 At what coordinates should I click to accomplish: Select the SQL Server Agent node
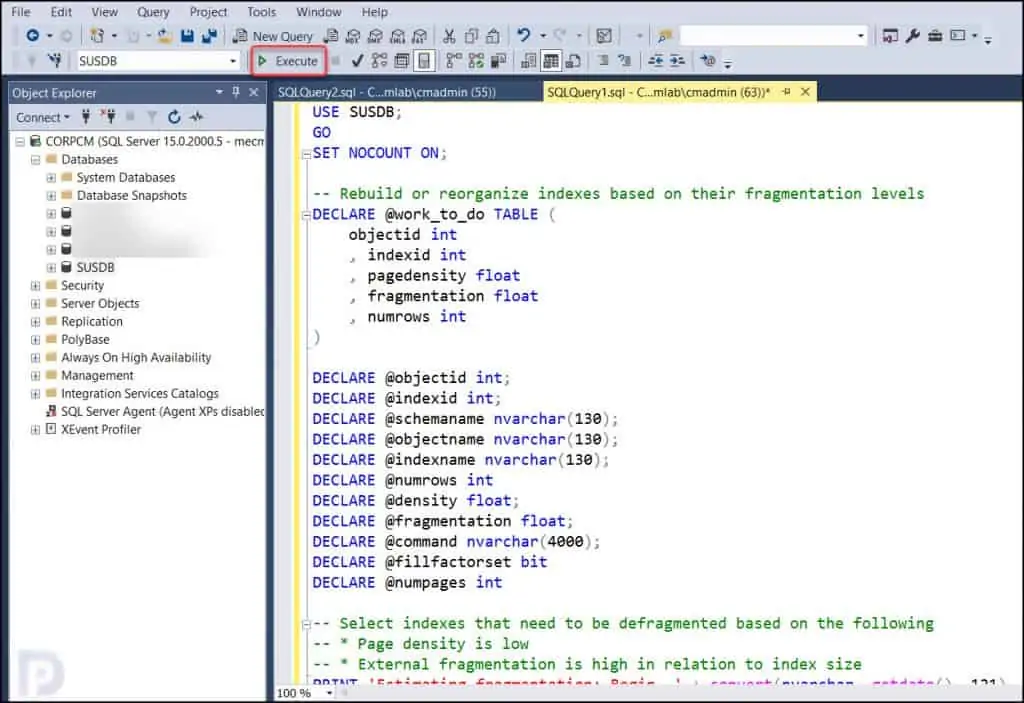(162, 412)
